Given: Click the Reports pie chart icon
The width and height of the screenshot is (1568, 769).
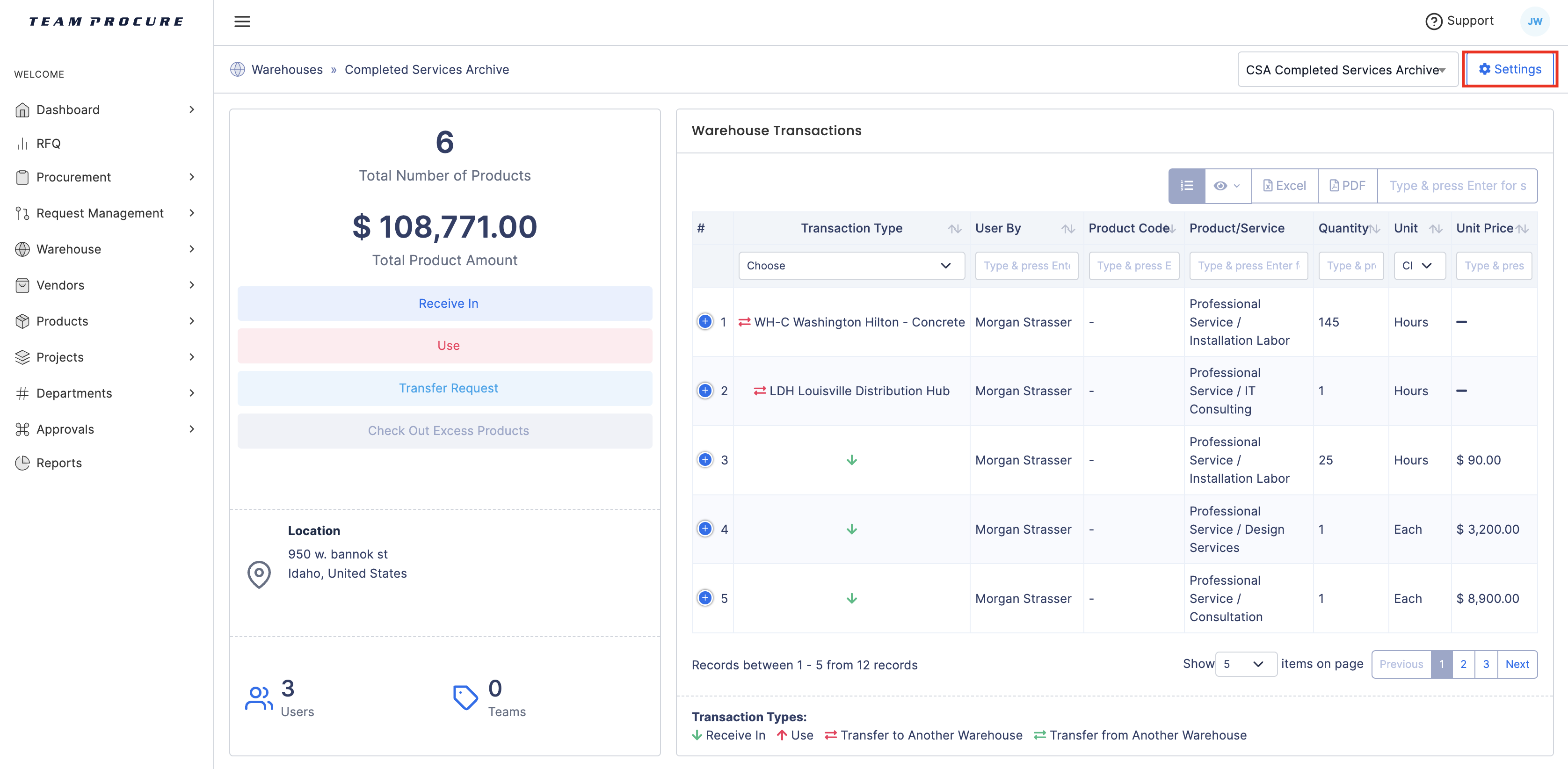Looking at the screenshot, I should [22, 463].
